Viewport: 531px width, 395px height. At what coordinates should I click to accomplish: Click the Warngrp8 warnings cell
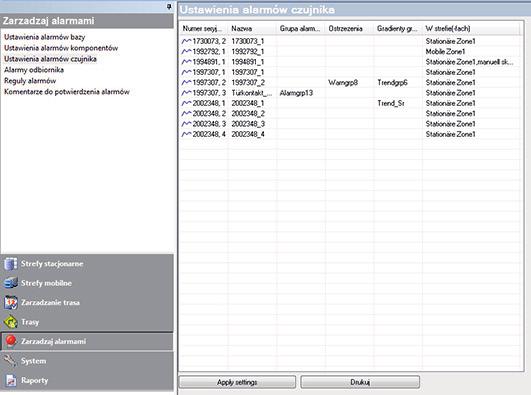pos(343,83)
